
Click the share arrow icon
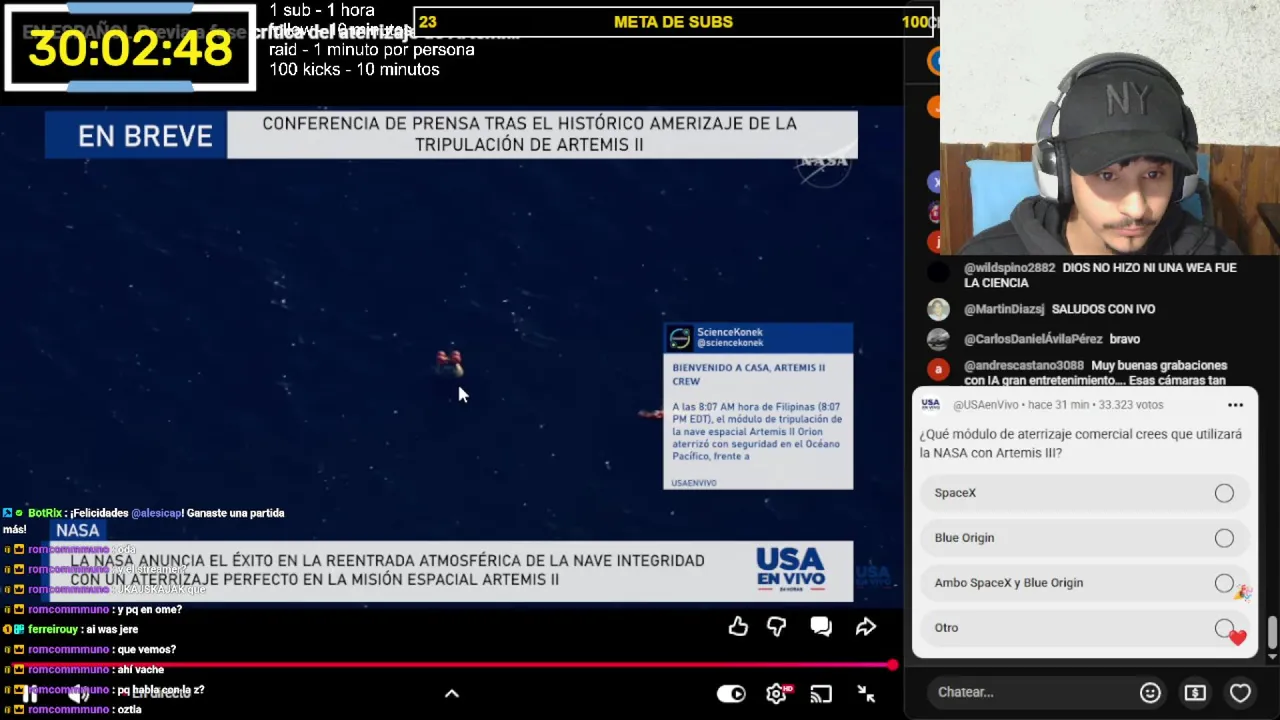point(866,627)
